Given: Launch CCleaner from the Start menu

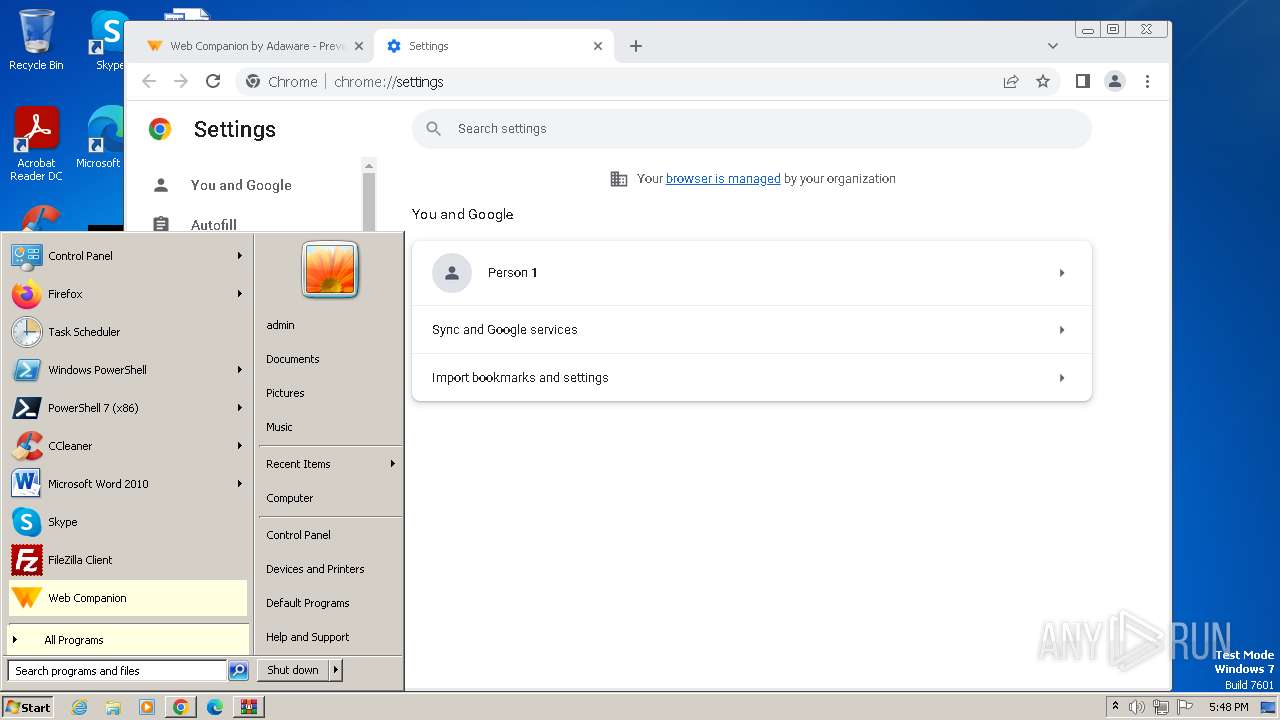Looking at the screenshot, I should [x=127, y=446].
